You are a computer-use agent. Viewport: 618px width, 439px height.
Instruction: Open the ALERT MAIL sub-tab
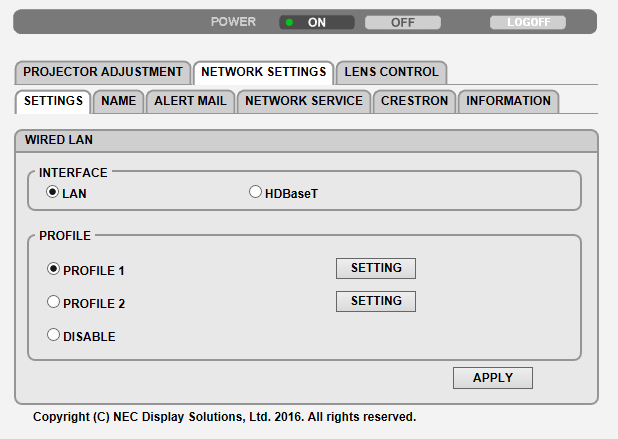coord(190,101)
